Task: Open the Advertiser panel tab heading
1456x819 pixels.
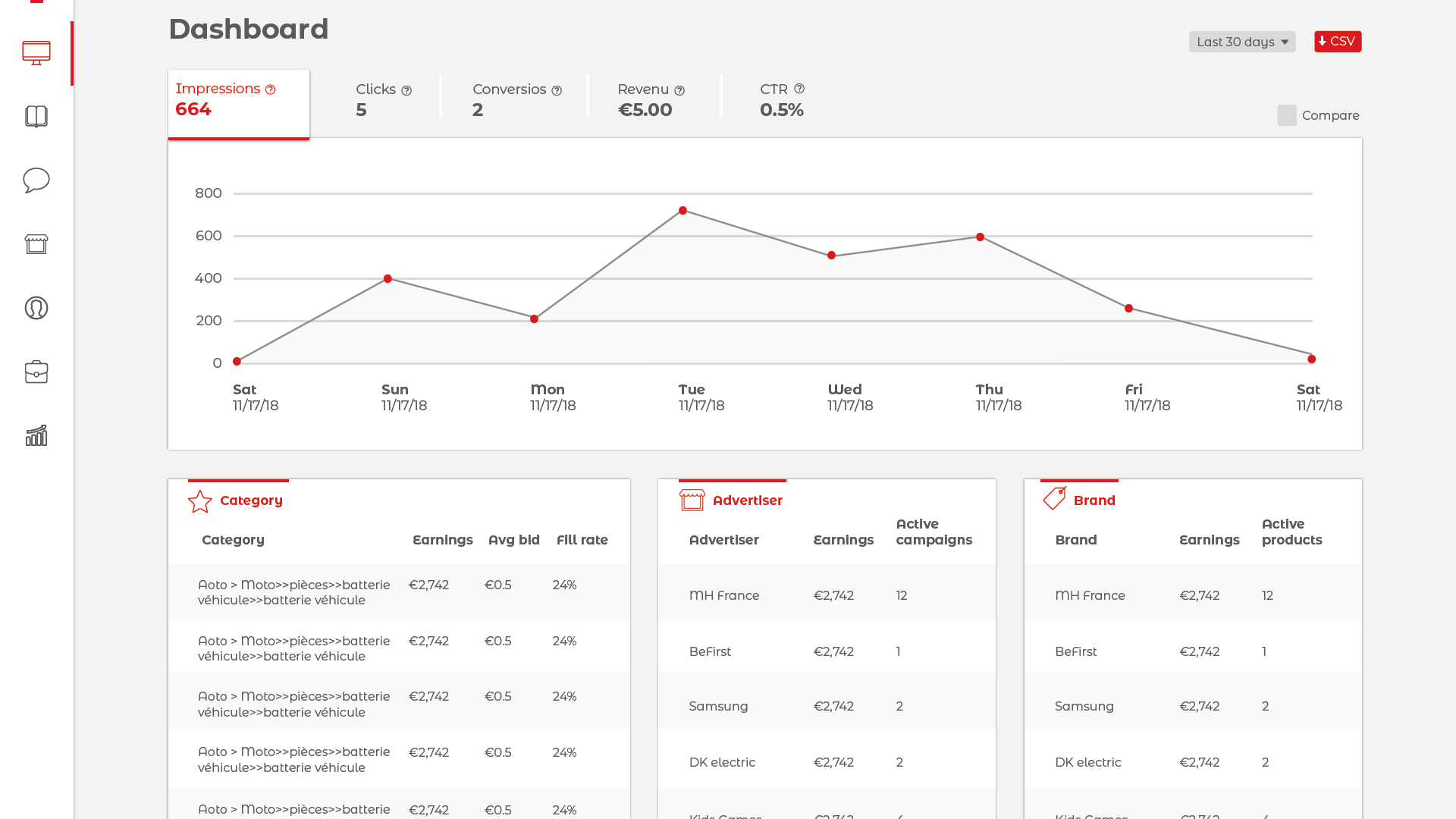Action: click(x=733, y=500)
